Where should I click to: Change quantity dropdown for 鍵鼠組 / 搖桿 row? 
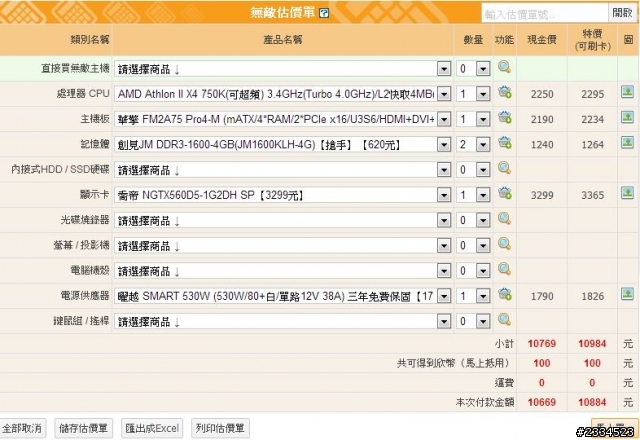tap(473, 322)
